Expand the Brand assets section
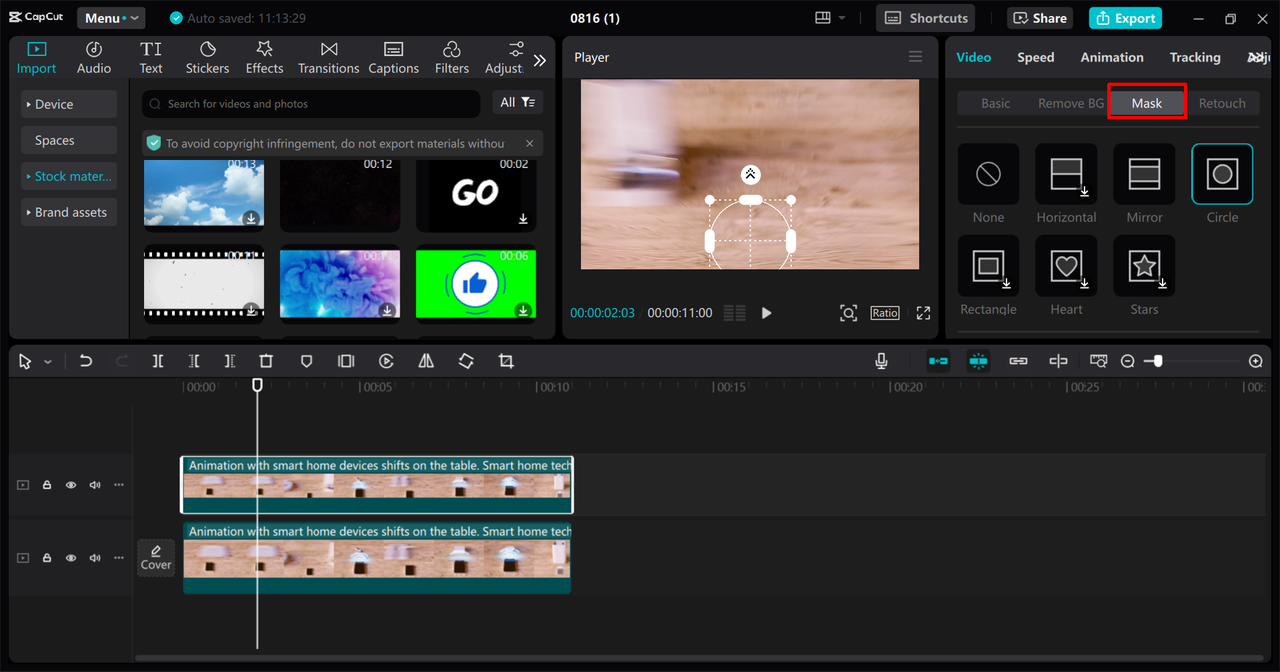1280x672 pixels. pos(69,212)
